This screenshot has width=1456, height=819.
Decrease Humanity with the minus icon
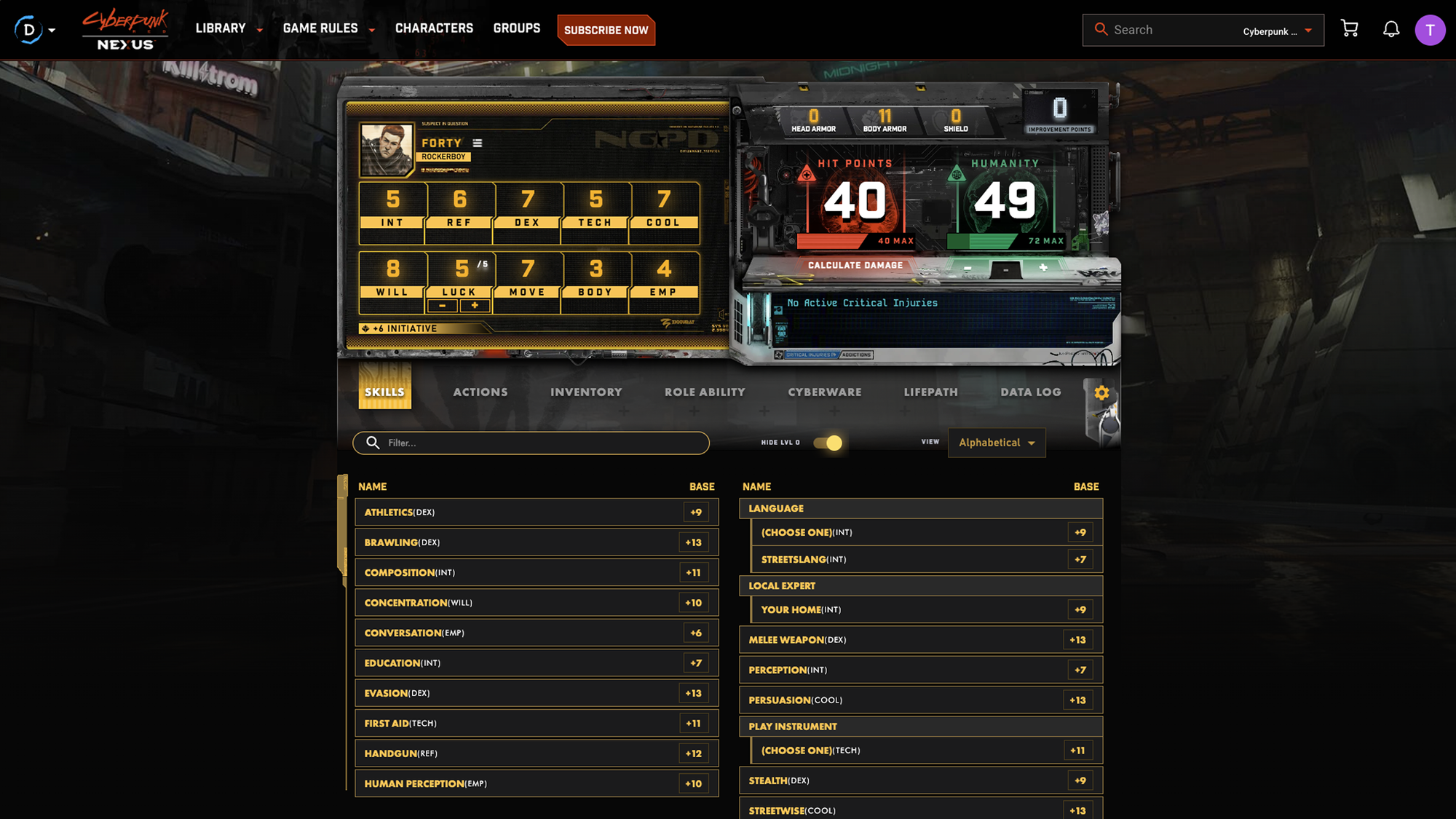point(968,268)
